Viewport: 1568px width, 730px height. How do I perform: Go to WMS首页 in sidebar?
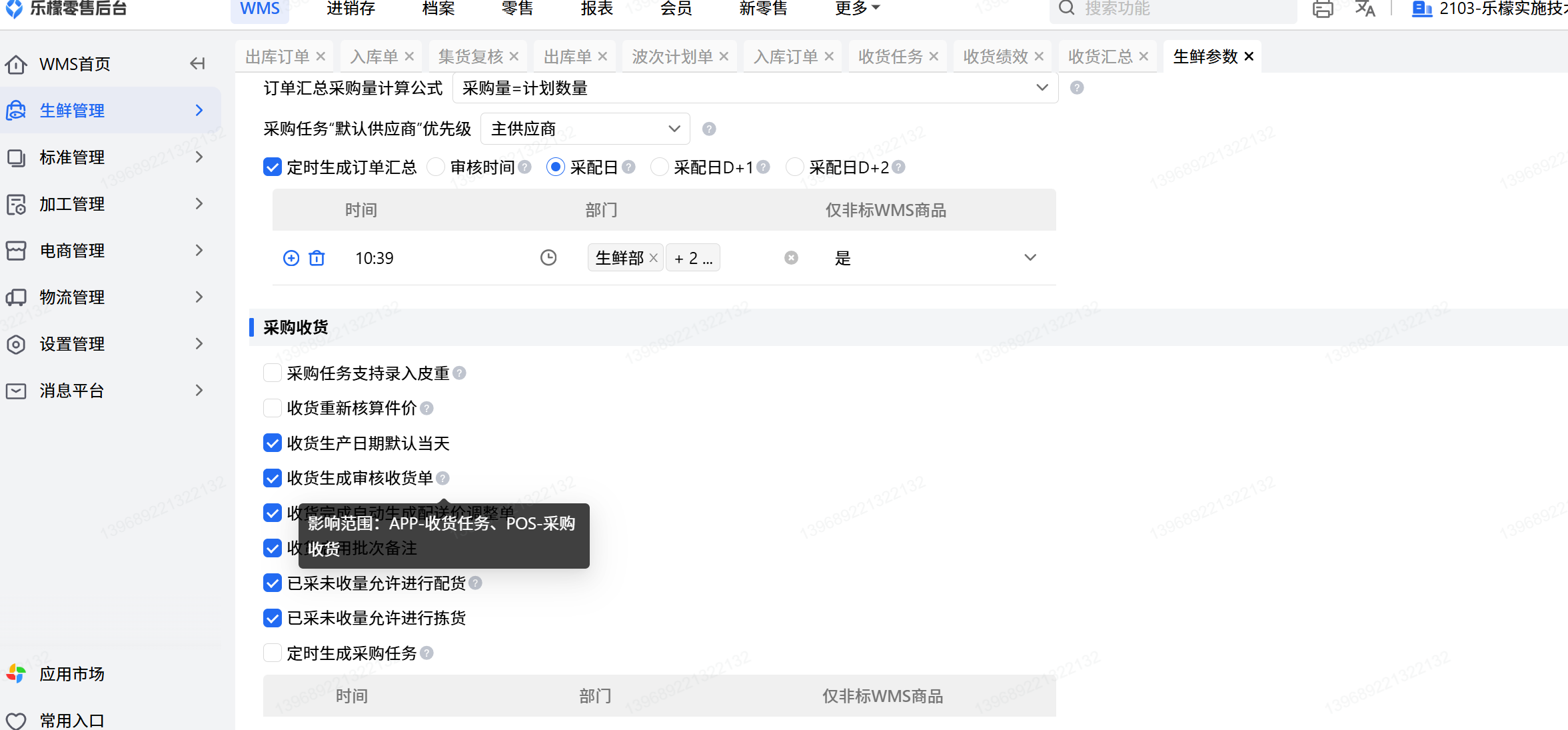click(x=75, y=64)
